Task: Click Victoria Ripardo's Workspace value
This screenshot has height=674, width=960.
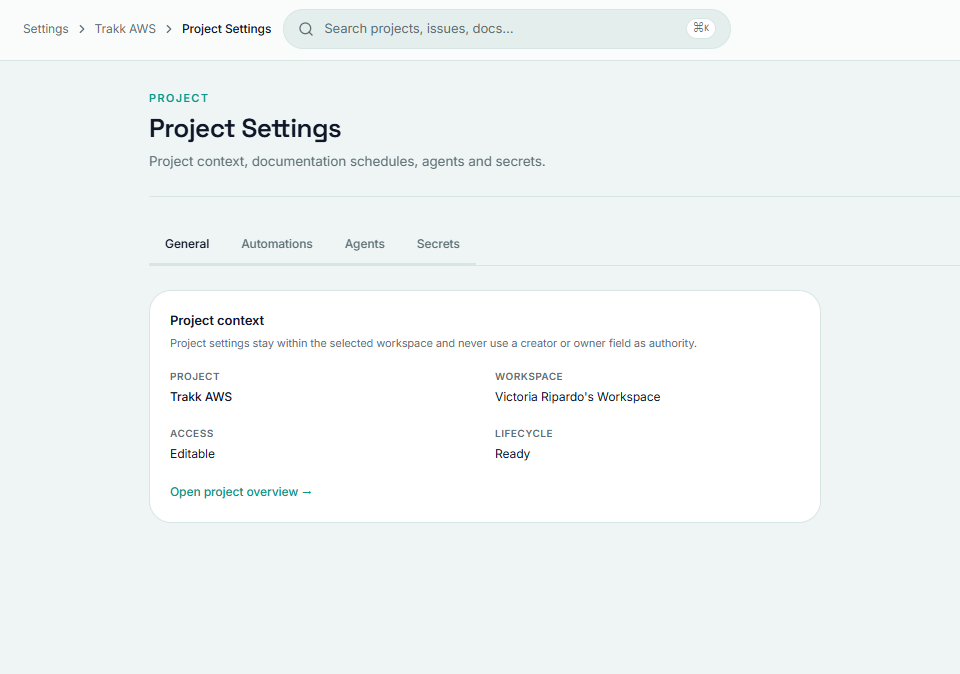Action: pos(577,397)
